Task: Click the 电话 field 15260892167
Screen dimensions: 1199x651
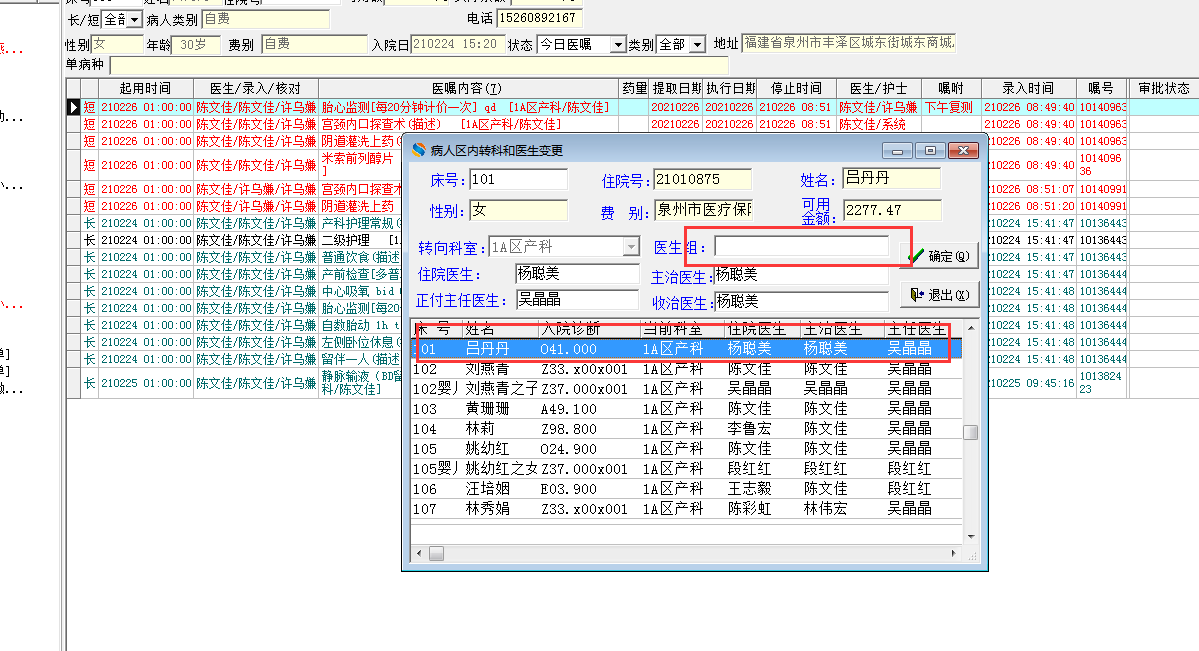Action: [x=539, y=18]
